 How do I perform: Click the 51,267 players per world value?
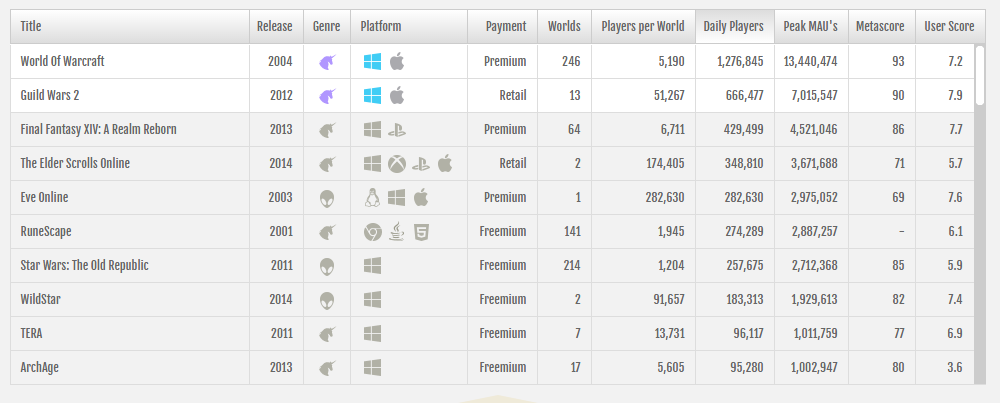668,96
